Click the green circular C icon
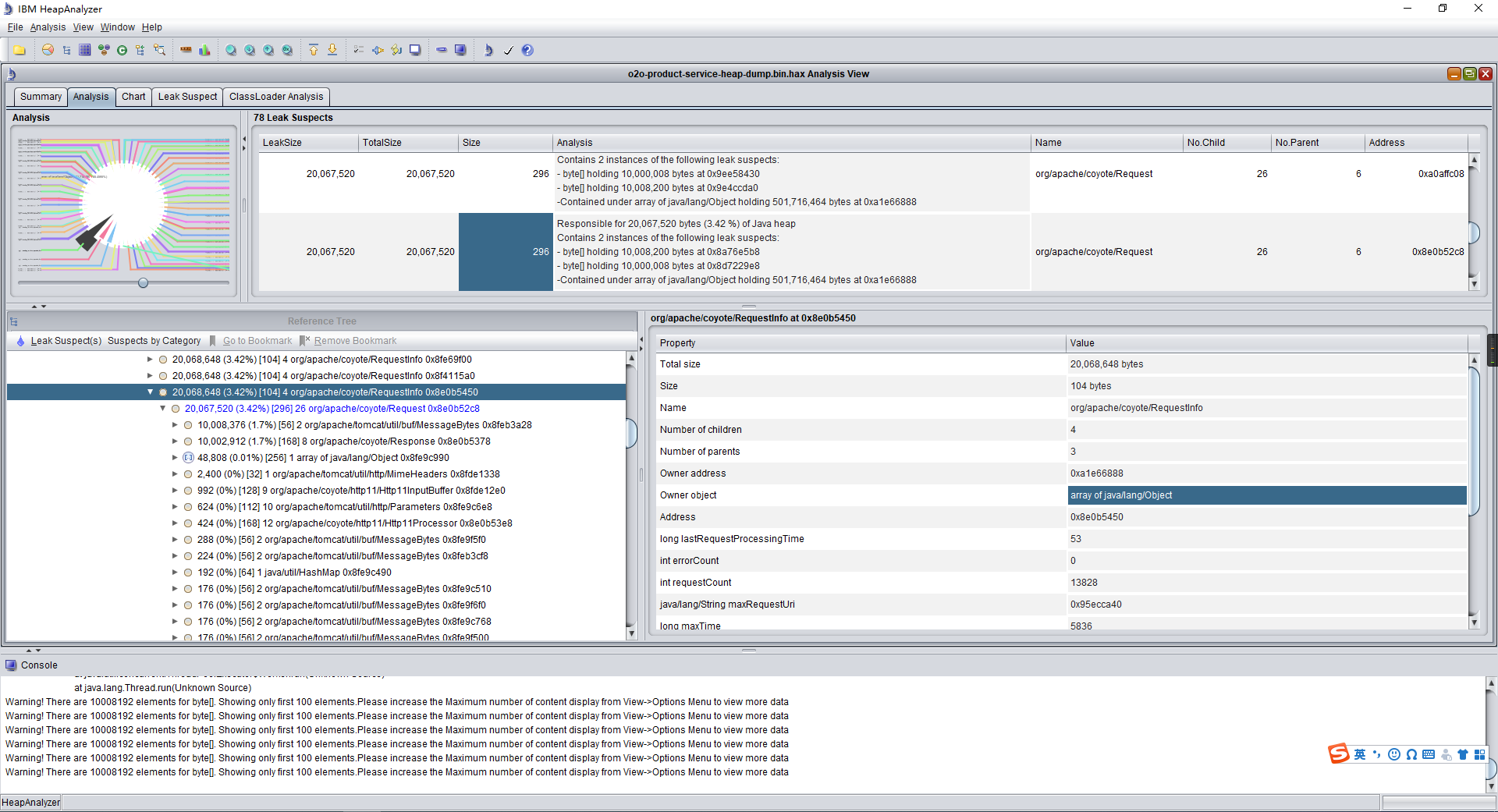 [x=122, y=50]
